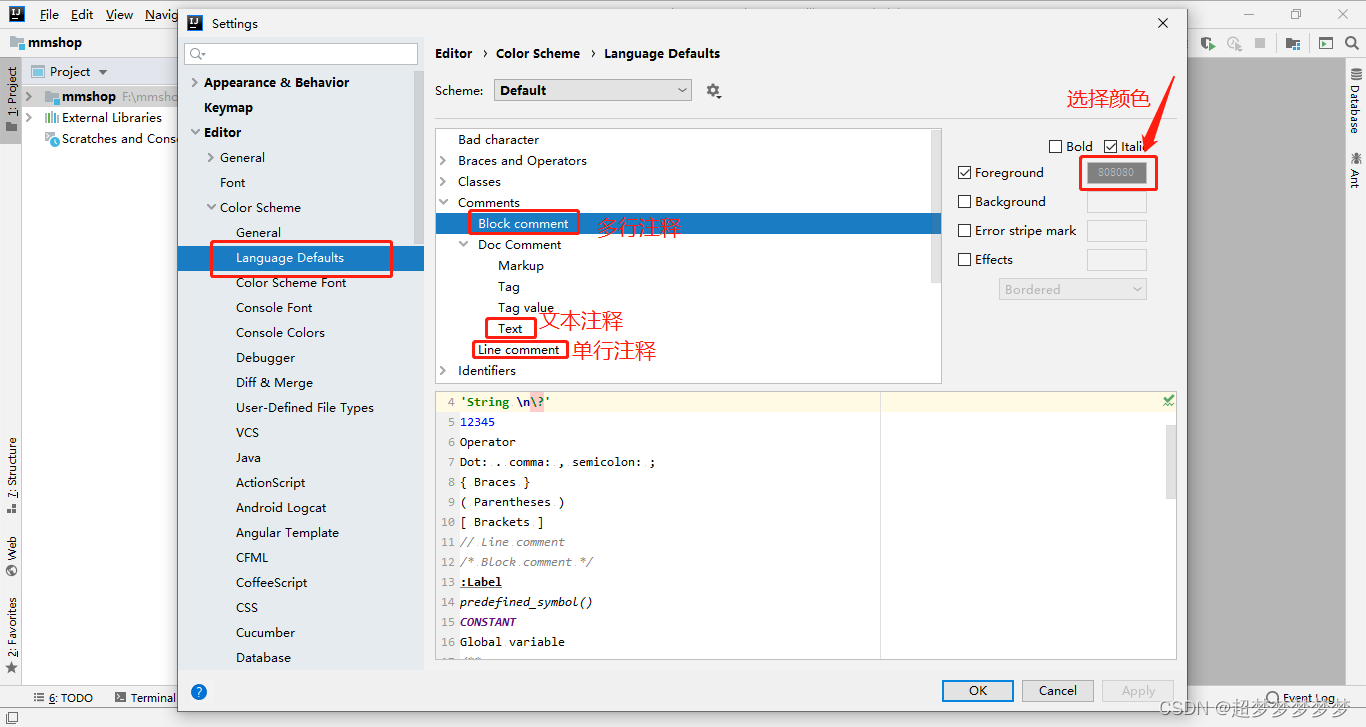Click the Stop square icon in main toolbar

[x=1260, y=44]
